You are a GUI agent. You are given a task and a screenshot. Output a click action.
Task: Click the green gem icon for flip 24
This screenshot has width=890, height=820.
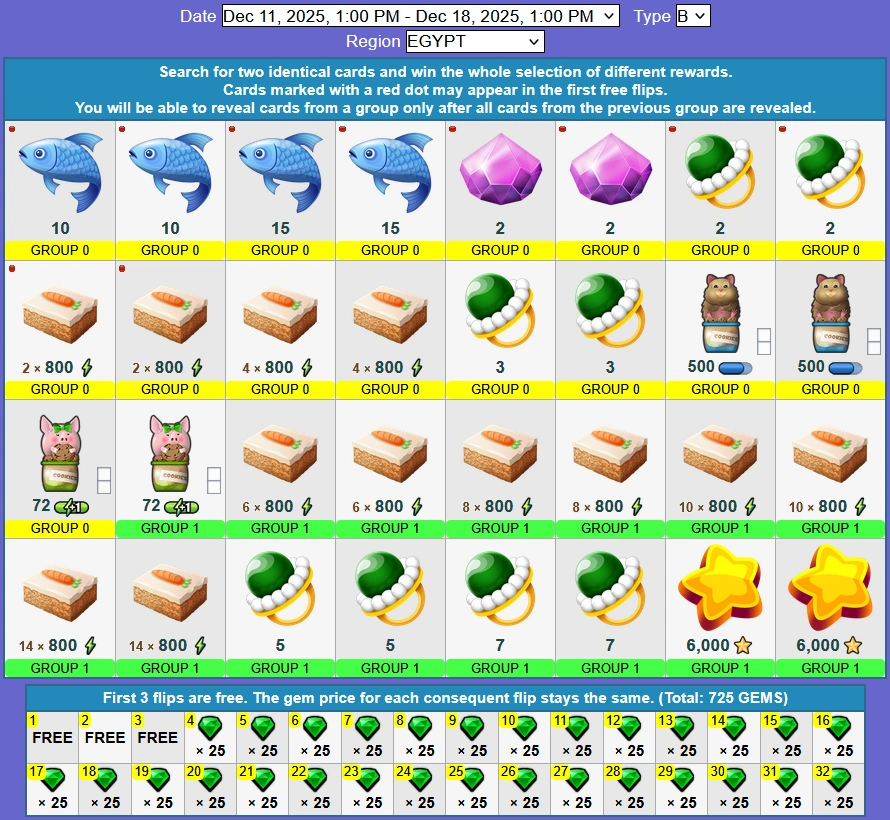(421, 780)
